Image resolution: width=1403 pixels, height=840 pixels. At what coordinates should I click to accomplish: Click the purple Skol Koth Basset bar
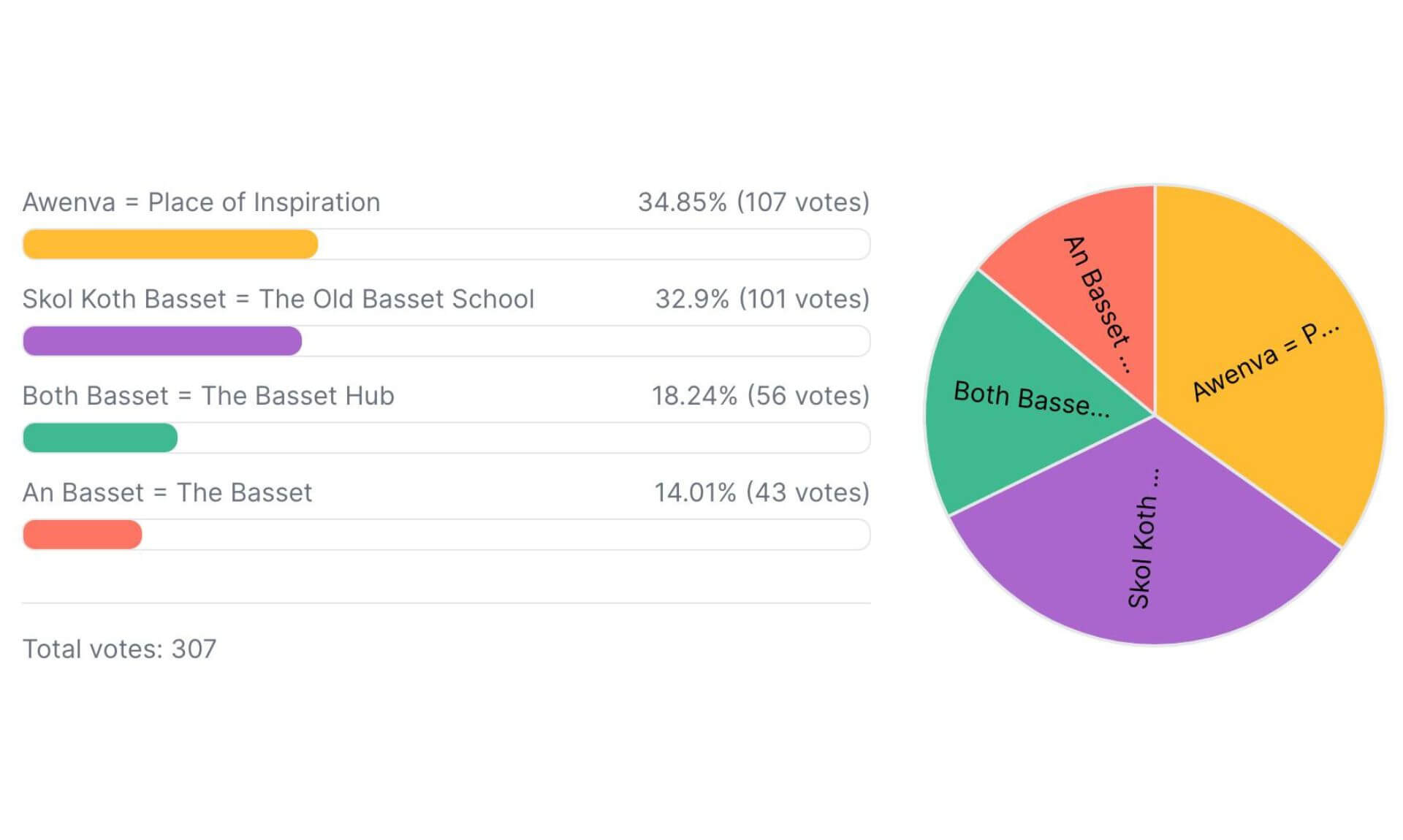pyautogui.click(x=162, y=341)
